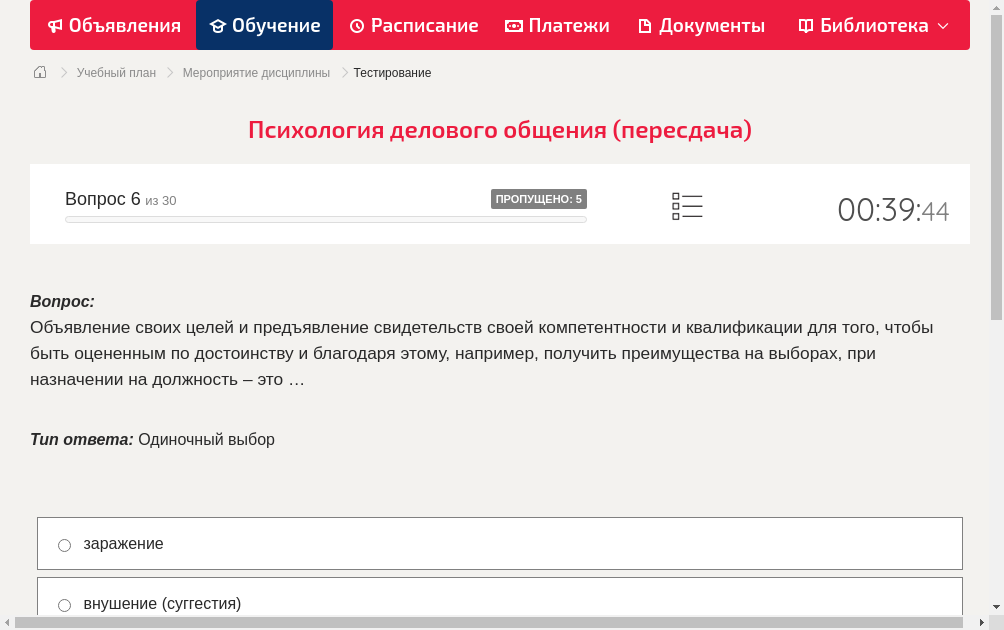Image resolution: width=1004 pixels, height=630 pixels.
Task: Expand the Библиотека dropdown chevron
Action: (941, 26)
